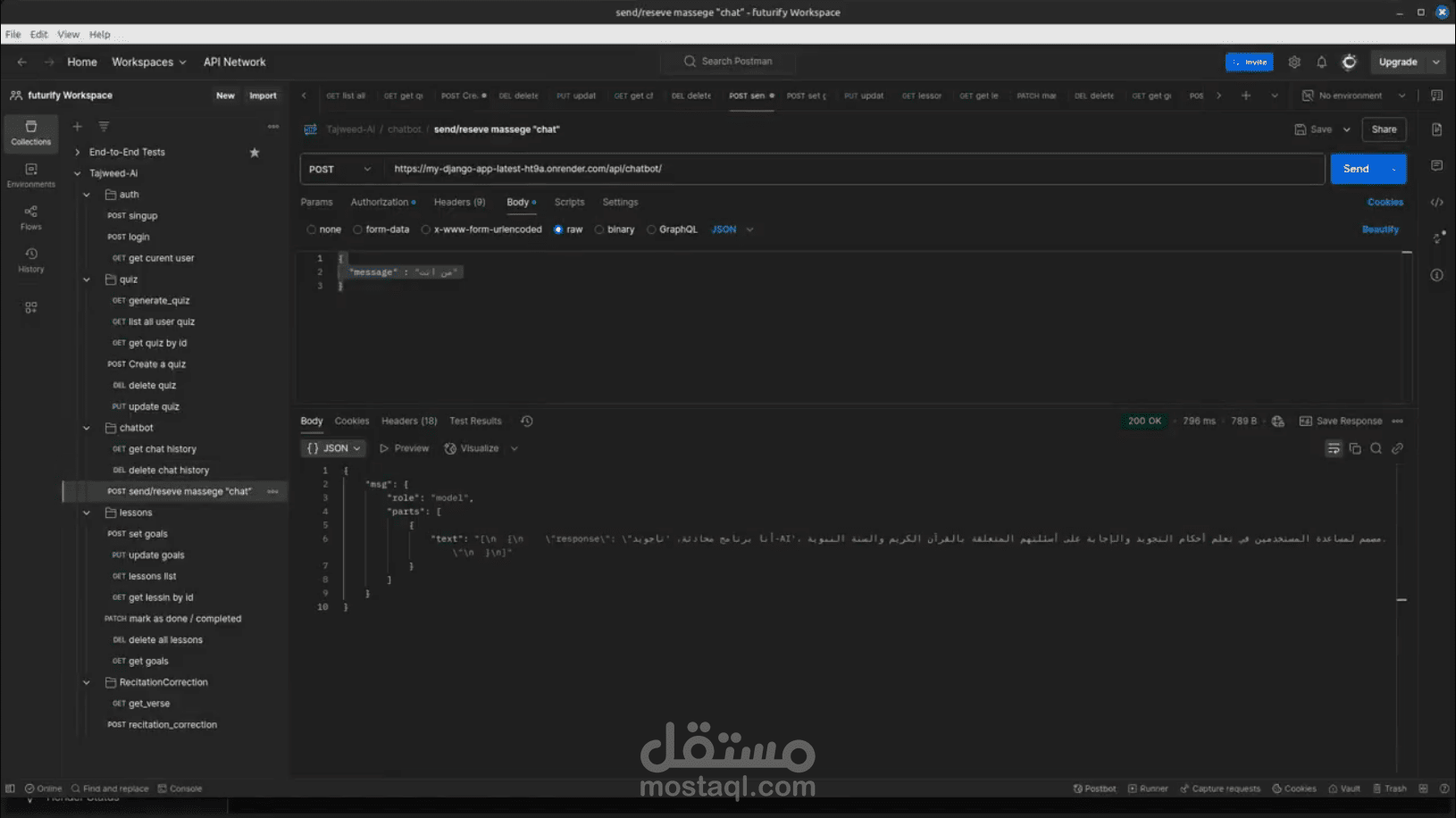This screenshot has height=818, width=1456.
Task: Open Postbot in the status bar
Action: [1095, 789]
